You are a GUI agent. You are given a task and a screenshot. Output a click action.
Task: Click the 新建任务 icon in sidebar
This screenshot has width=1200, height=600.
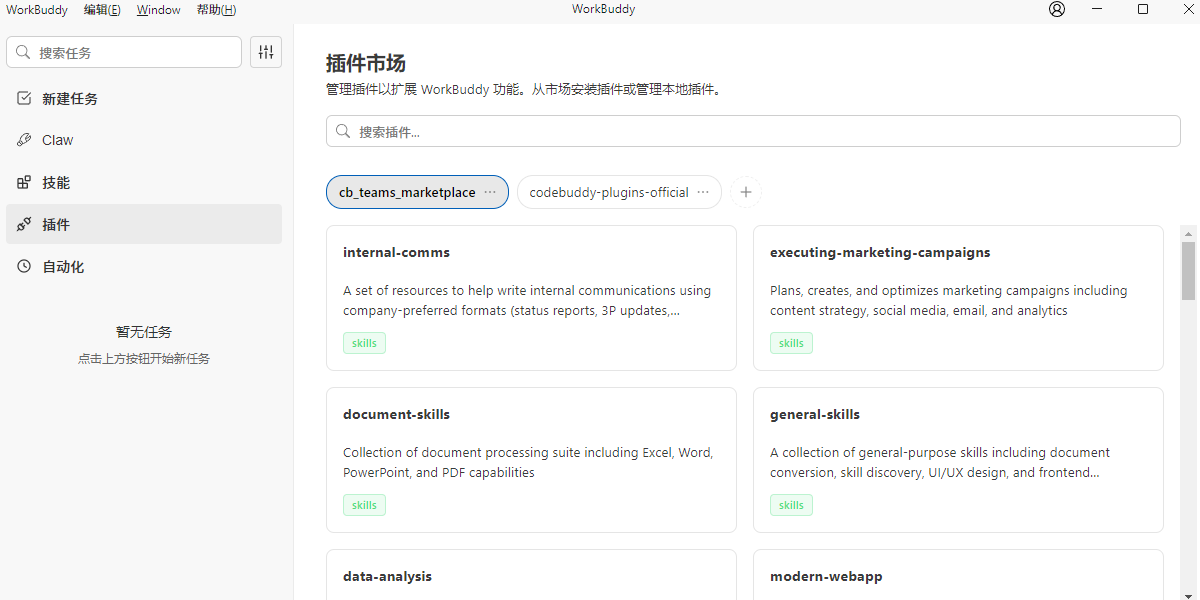(x=25, y=98)
